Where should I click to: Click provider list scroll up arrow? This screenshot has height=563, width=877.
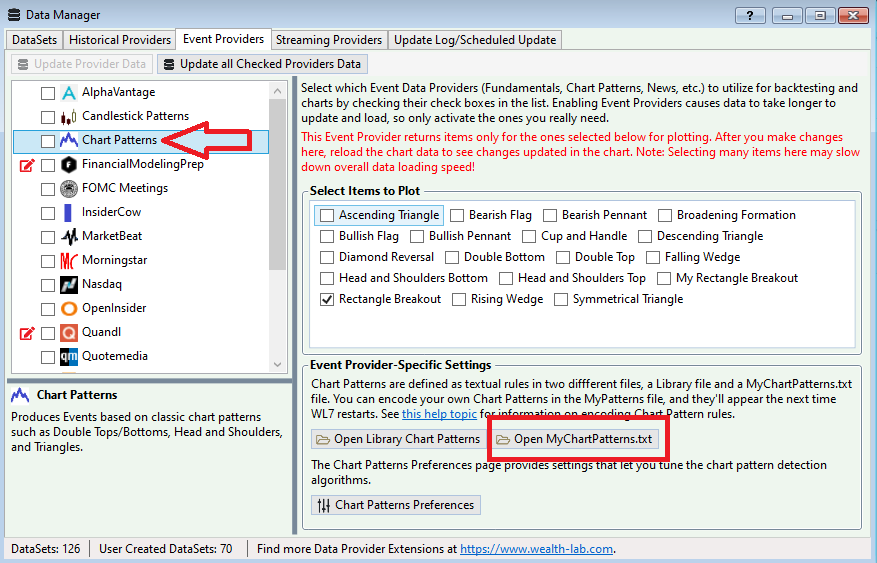tap(278, 91)
